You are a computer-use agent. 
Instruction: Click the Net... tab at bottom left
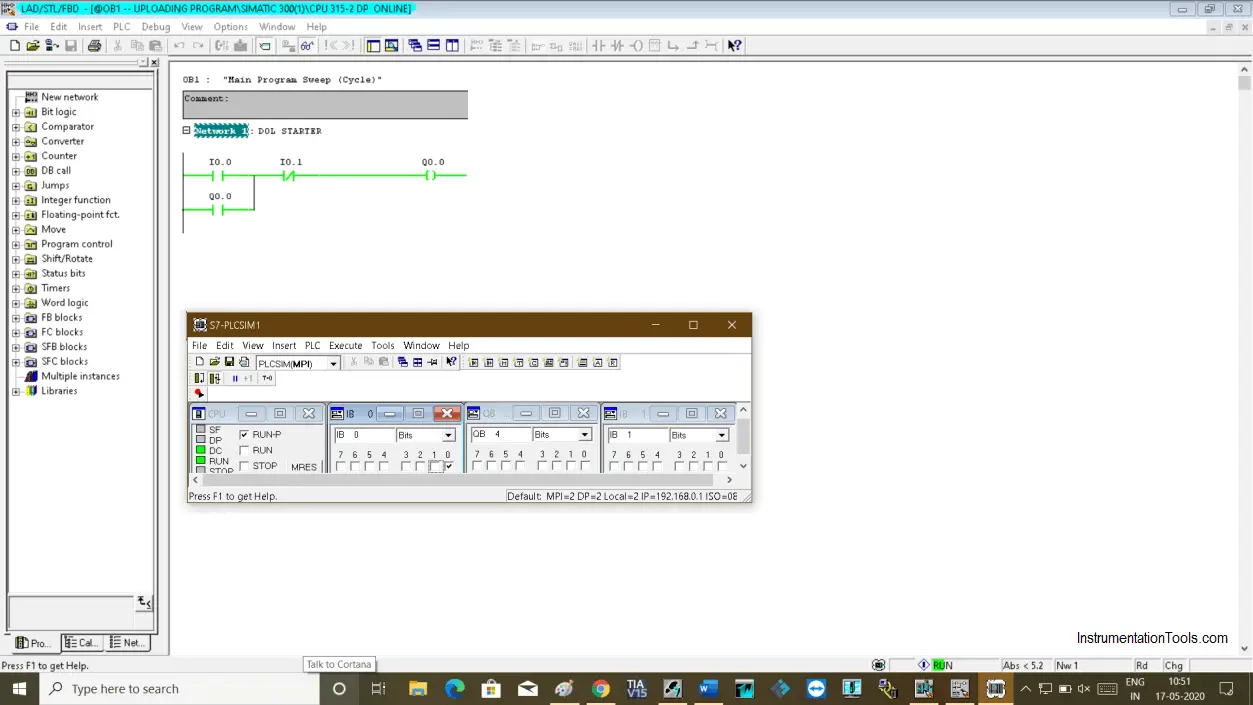click(x=128, y=643)
